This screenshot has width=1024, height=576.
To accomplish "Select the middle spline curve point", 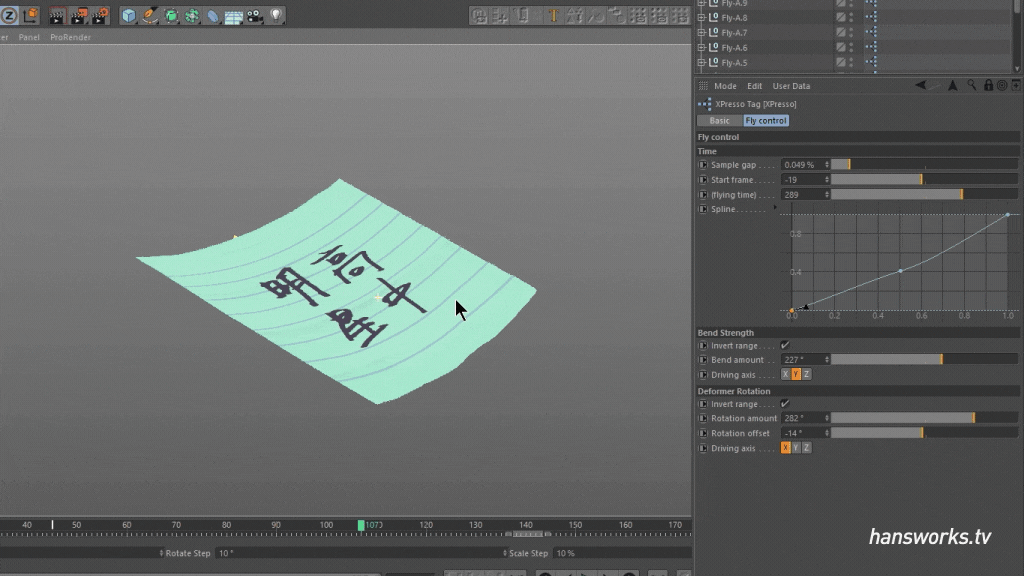I will (900, 270).
